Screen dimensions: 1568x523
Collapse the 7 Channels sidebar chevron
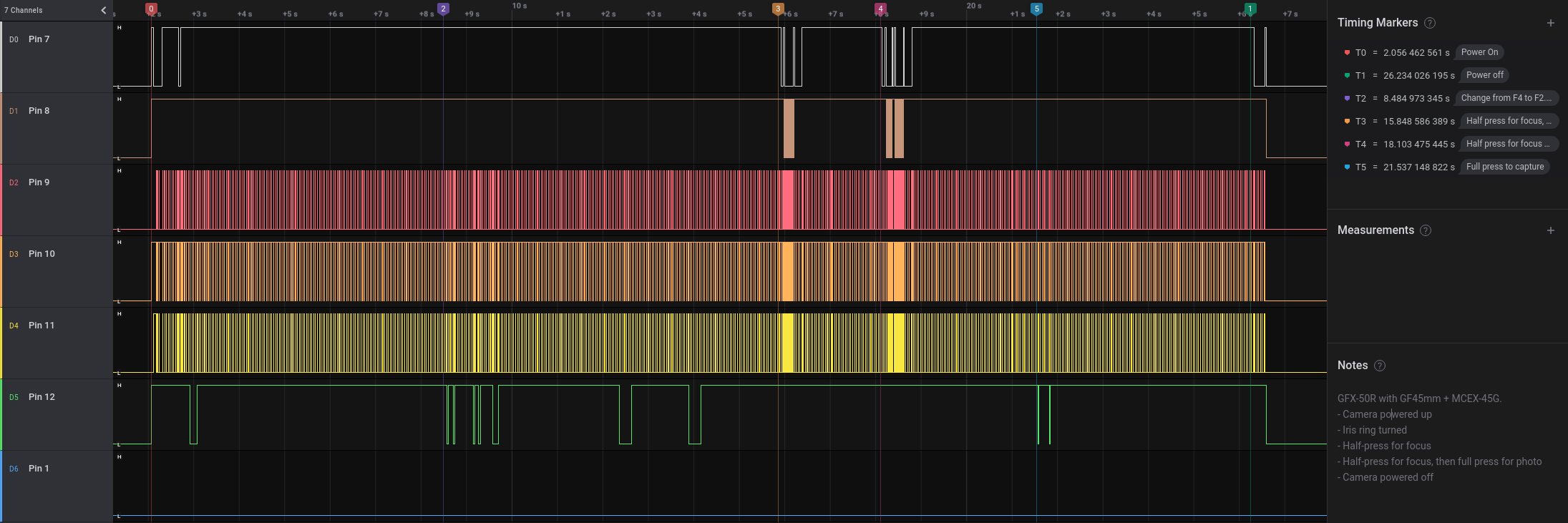[x=104, y=10]
